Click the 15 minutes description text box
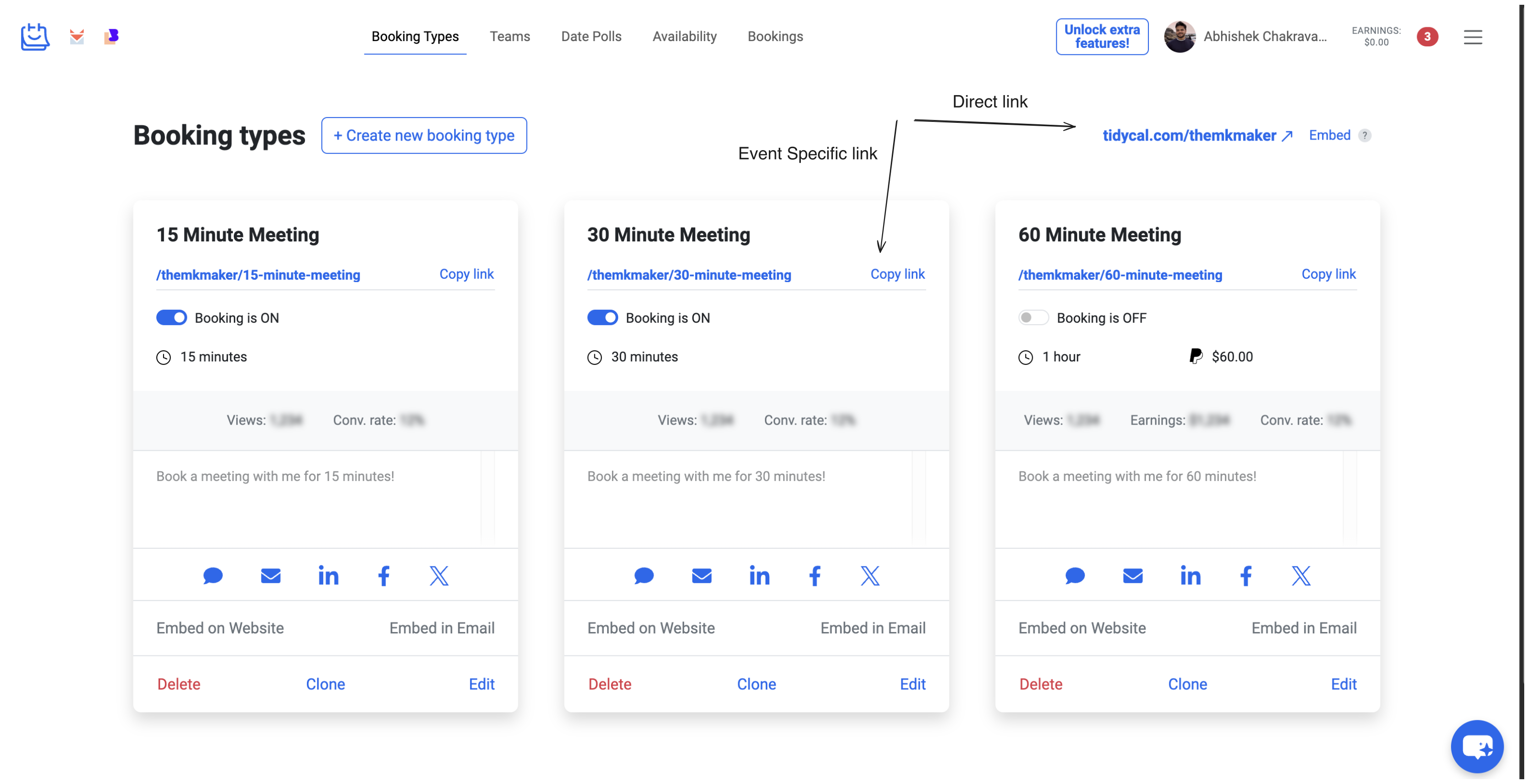This screenshot has width=1529, height=784. click(325, 499)
